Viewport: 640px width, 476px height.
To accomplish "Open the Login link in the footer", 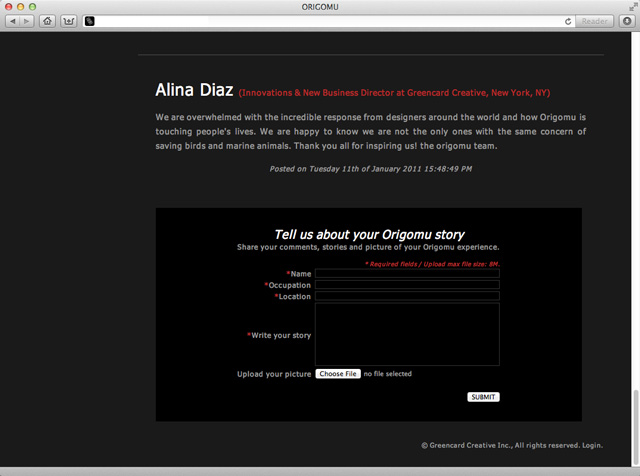I will (x=591, y=445).
